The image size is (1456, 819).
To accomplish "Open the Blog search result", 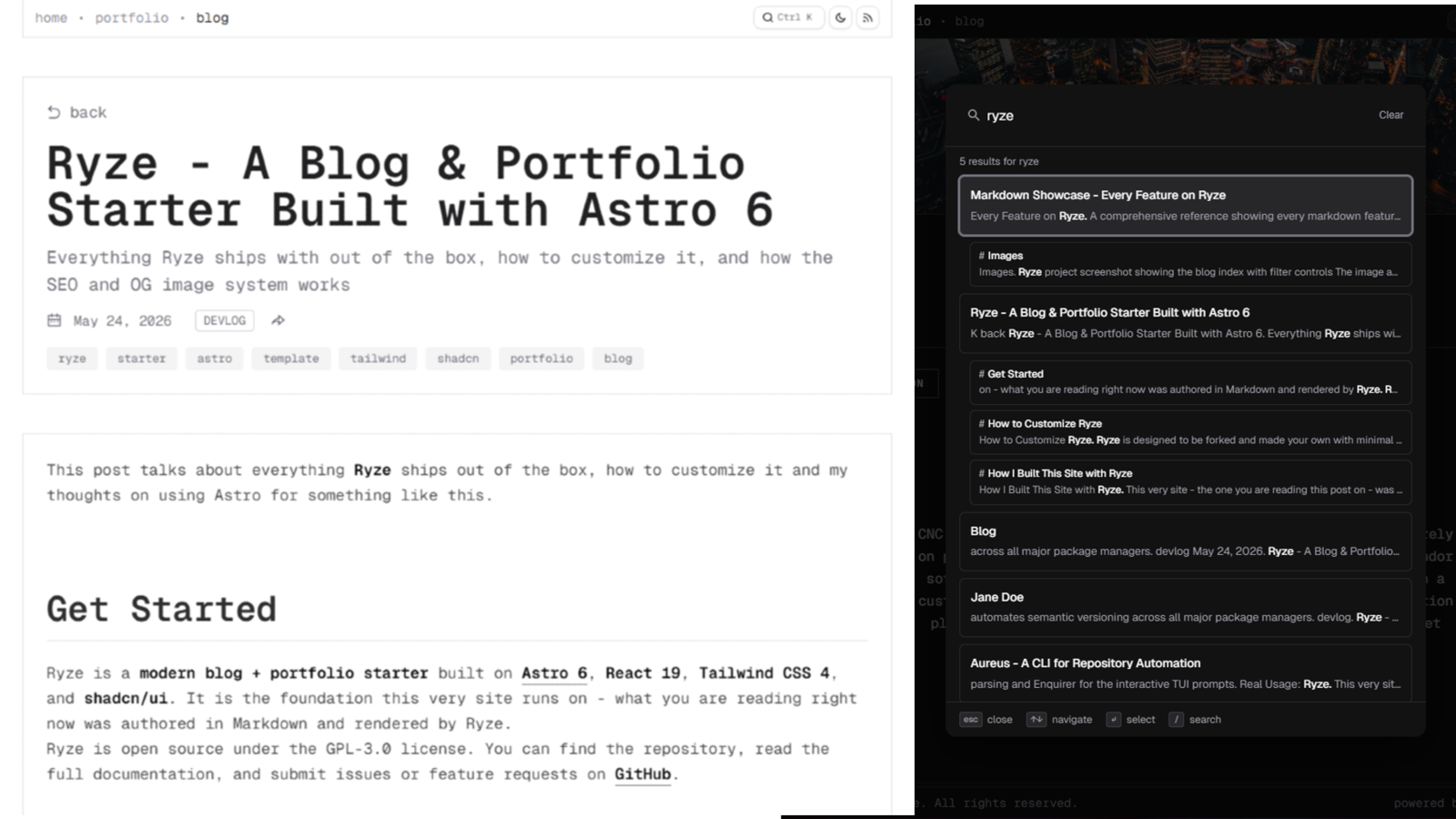I will point(1185,541).
